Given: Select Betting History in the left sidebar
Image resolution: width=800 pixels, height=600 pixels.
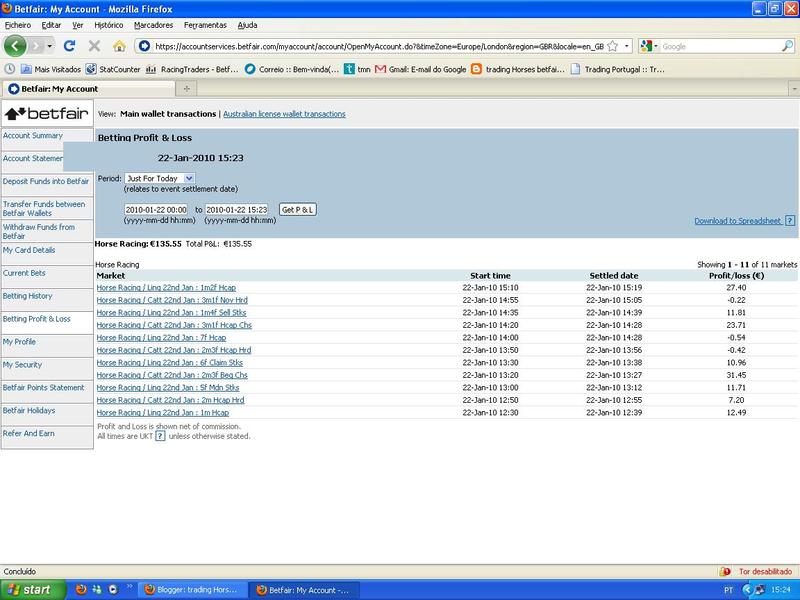Looking at the screenshot, I should click(28, 296).
